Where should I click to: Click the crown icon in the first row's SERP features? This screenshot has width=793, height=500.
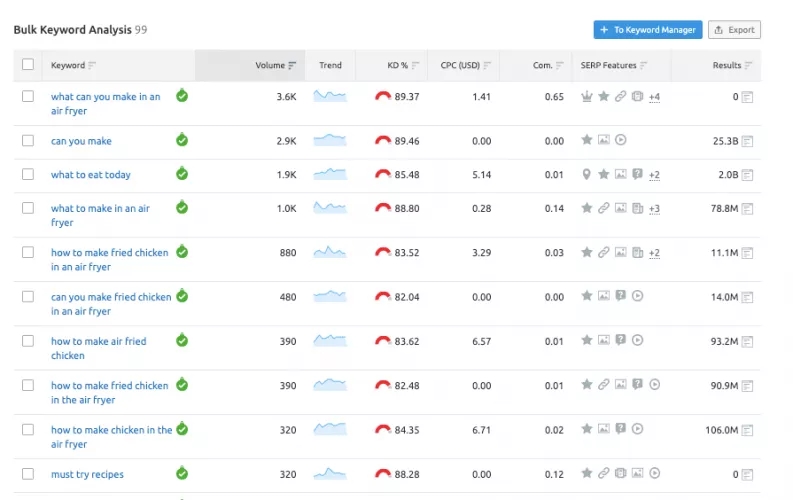587,97
